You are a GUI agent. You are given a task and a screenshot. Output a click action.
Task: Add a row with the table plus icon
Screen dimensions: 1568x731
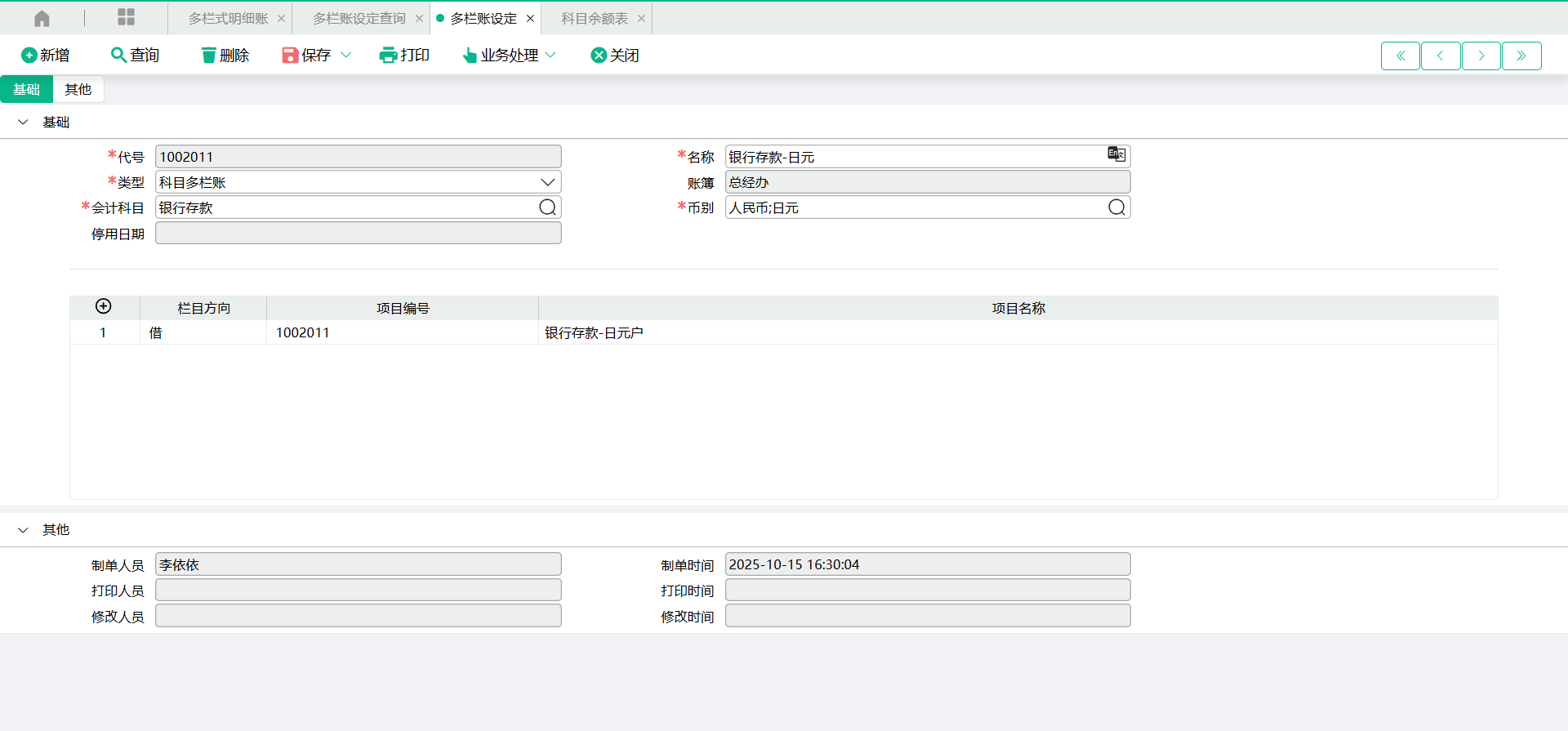[x=104, y=306]
